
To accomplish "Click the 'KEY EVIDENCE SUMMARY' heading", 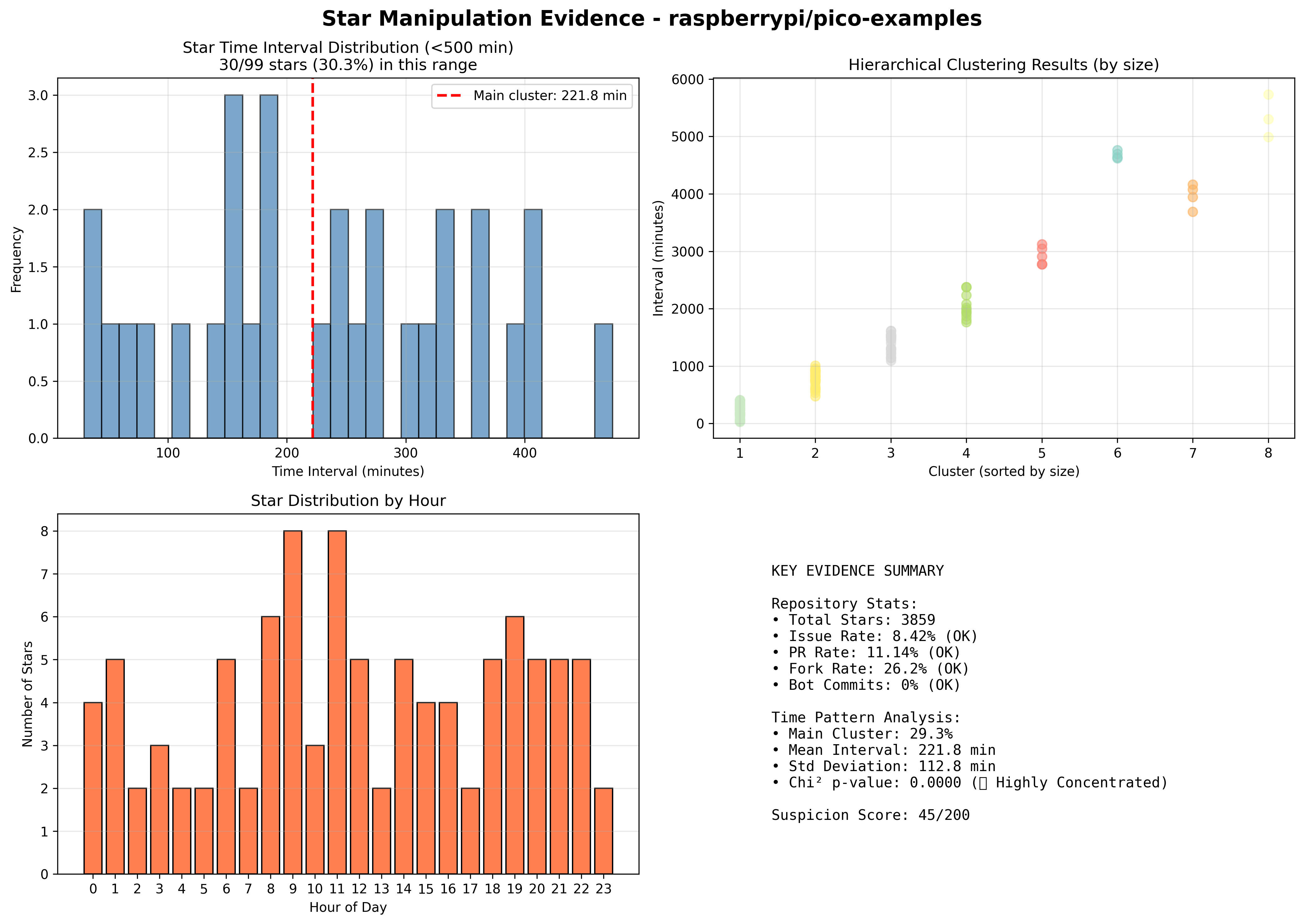I will click(x=857, y=571).
